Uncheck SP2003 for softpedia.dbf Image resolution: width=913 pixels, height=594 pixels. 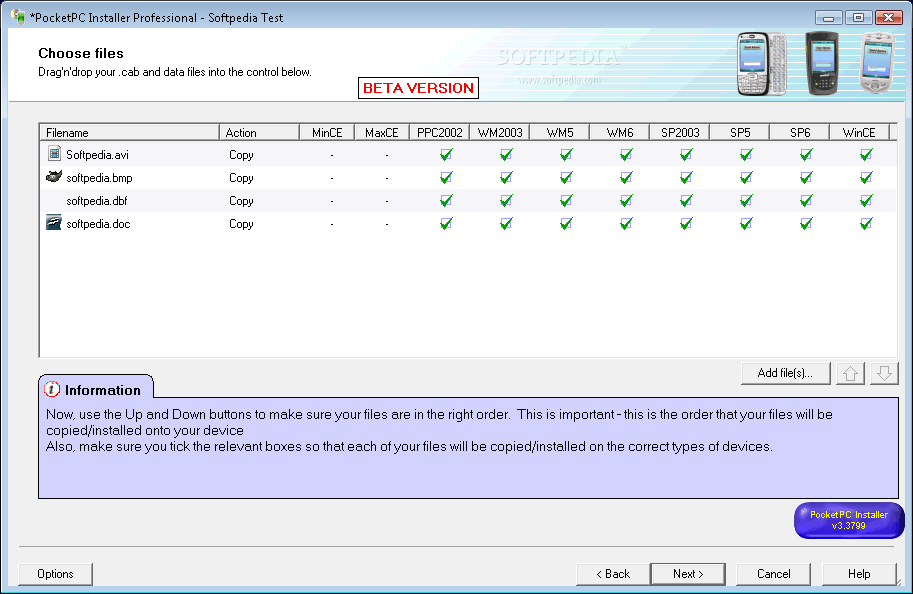click(686, 201)
